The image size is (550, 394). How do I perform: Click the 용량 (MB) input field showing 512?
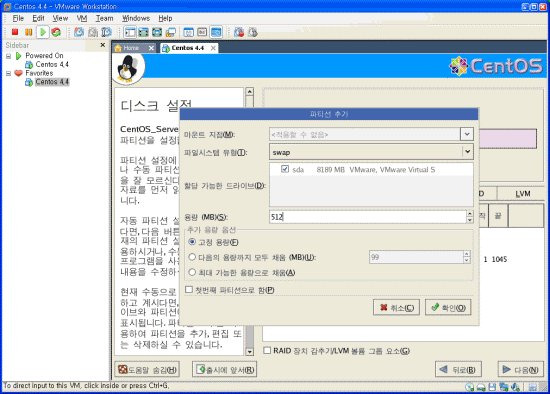click(368, 216)
